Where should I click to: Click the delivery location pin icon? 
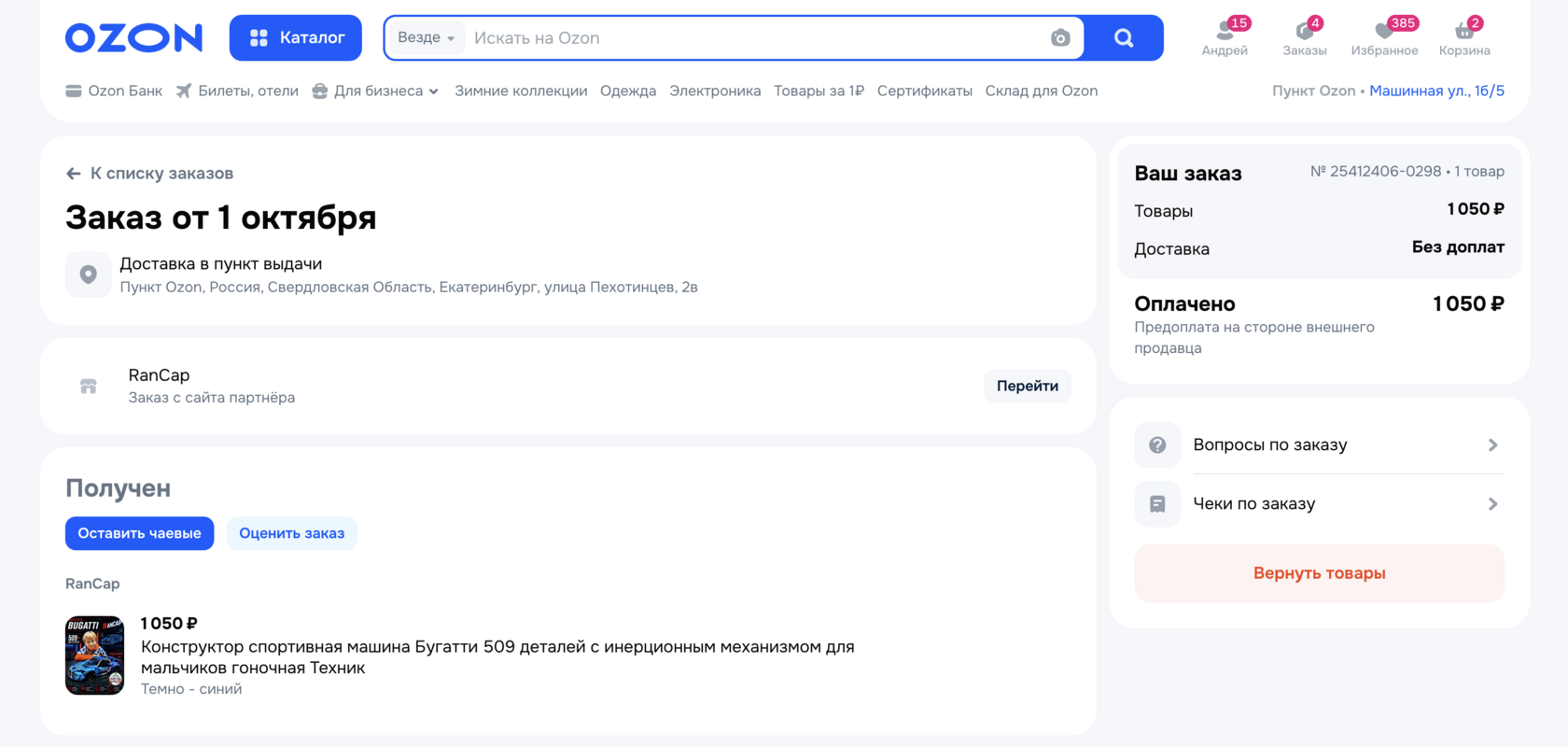[x=89, y=275]
